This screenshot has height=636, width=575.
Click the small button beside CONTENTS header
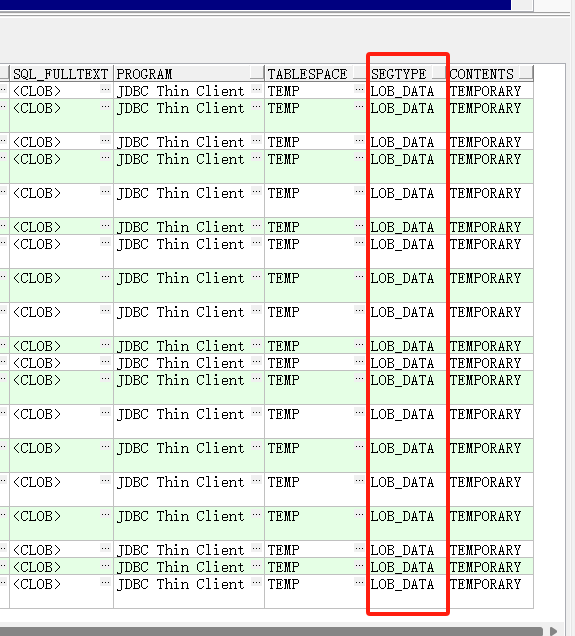(526, 73)
